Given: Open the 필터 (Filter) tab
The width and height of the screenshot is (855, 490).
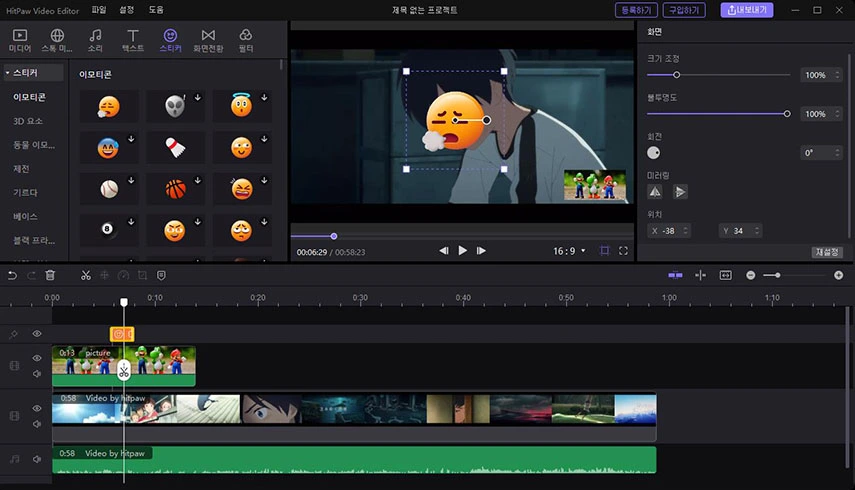Looking at the screenshot, I should (246, 41).
